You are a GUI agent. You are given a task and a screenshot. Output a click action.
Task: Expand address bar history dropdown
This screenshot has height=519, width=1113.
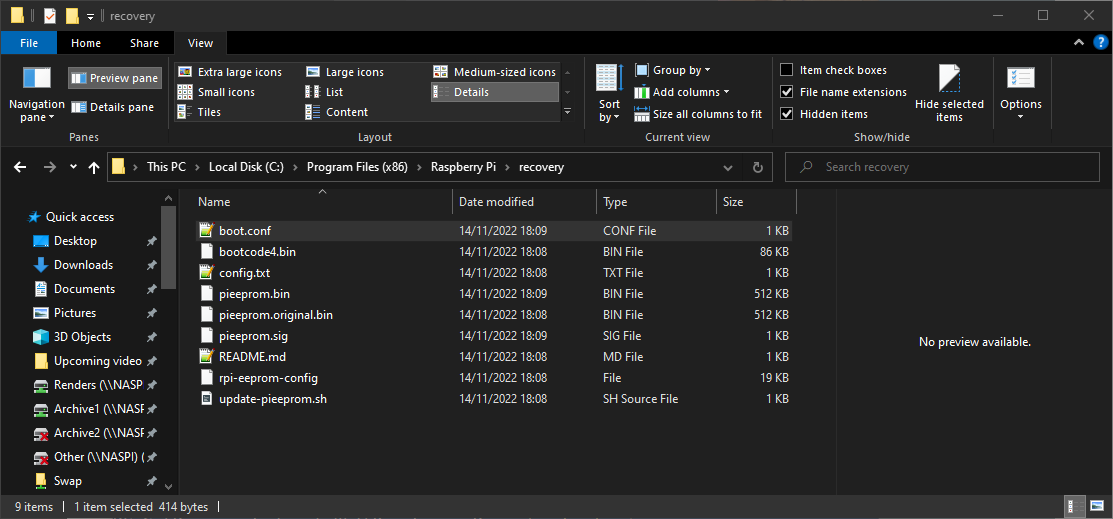[x=728, y=168]
